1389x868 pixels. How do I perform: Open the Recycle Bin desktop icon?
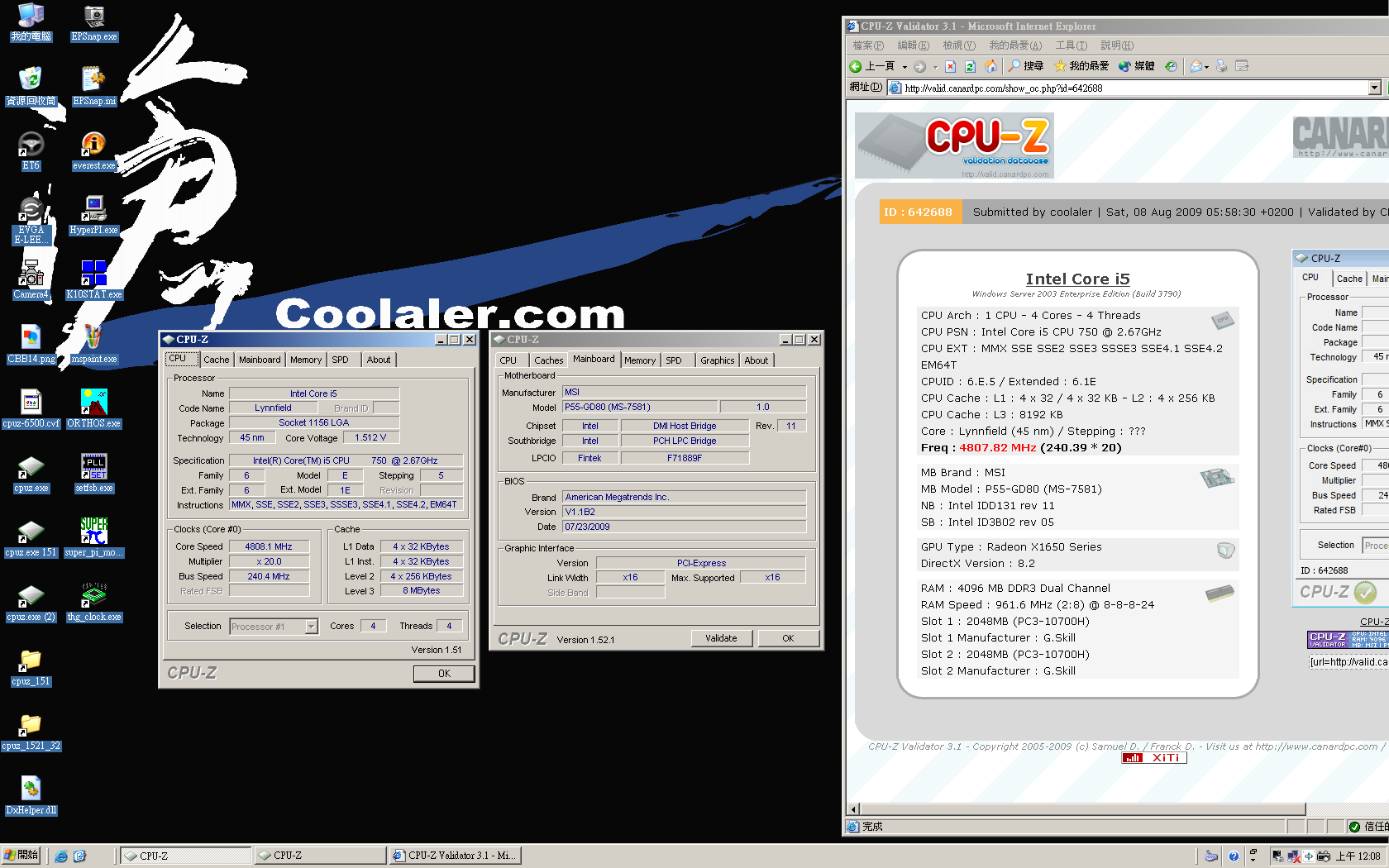point(31,87)
